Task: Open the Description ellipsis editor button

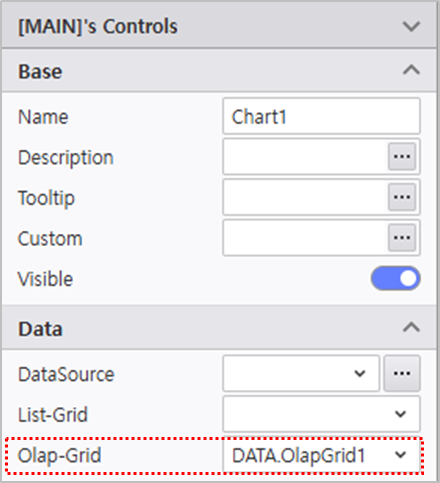Action: click(402, 157)
